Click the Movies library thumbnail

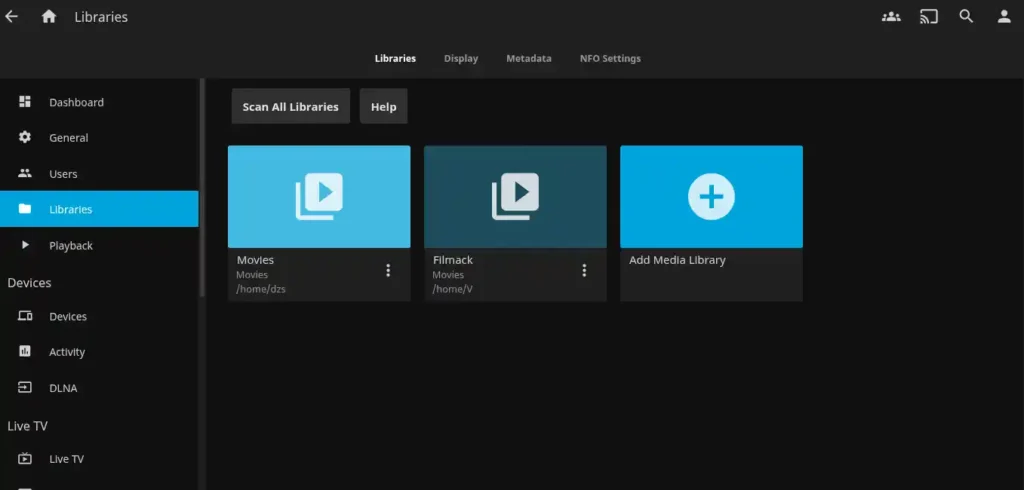(319, 197)
